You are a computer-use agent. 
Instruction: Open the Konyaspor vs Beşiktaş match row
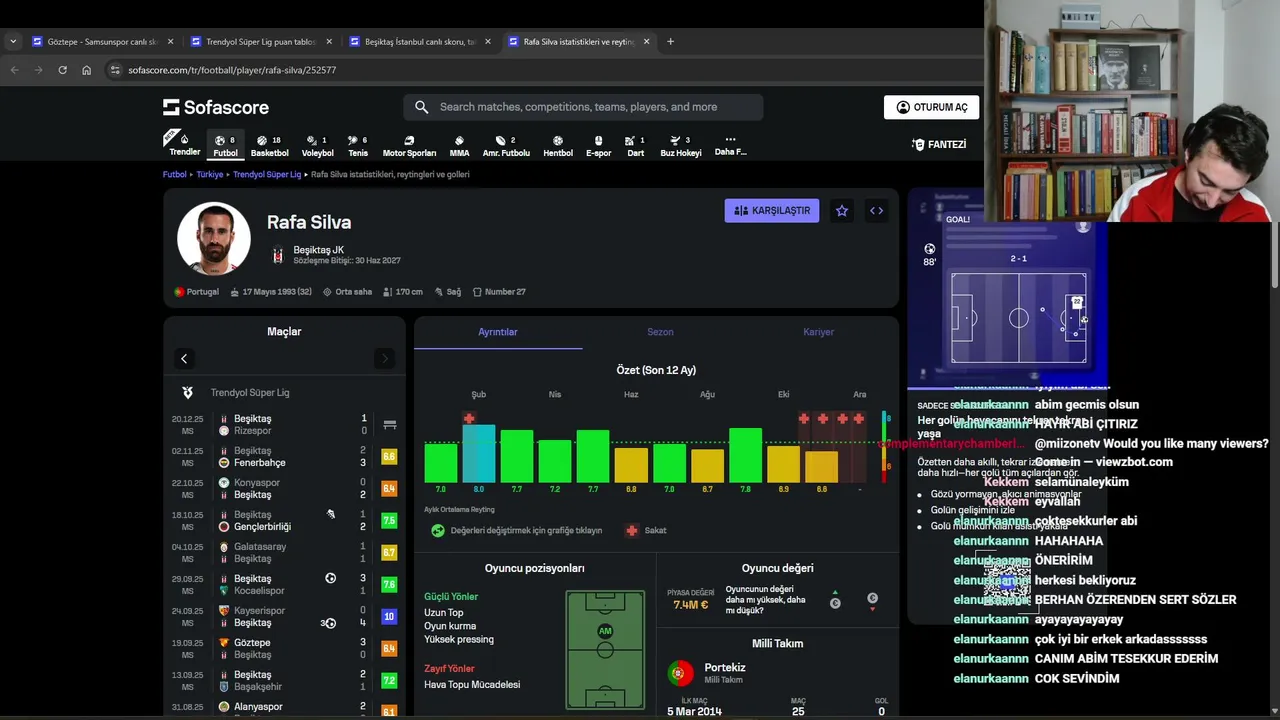(284, 489)
